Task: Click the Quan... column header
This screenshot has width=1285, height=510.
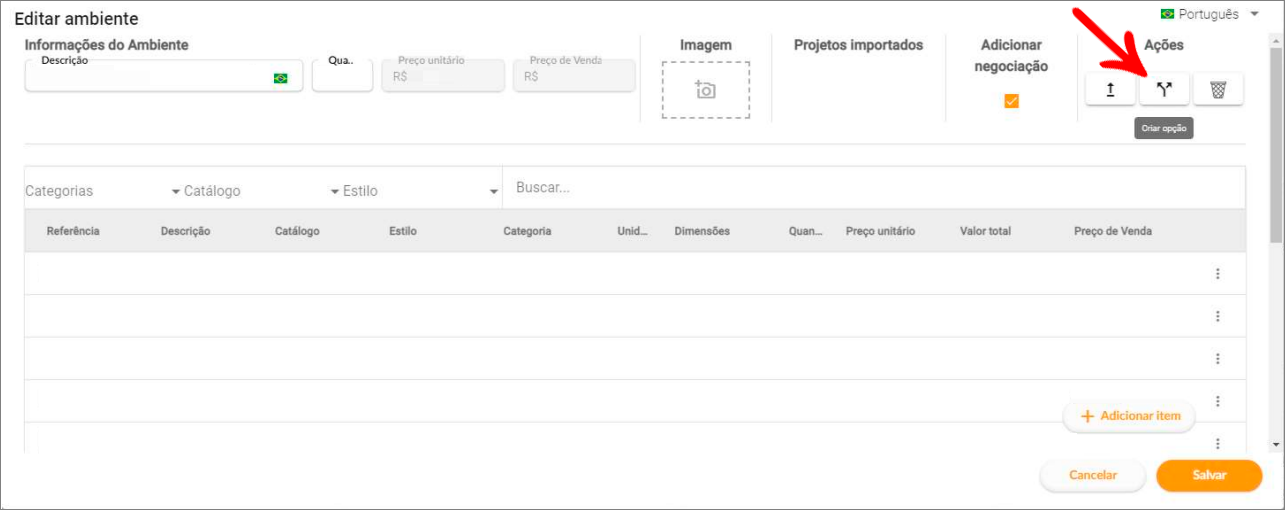Action: (x=805, y=231)
